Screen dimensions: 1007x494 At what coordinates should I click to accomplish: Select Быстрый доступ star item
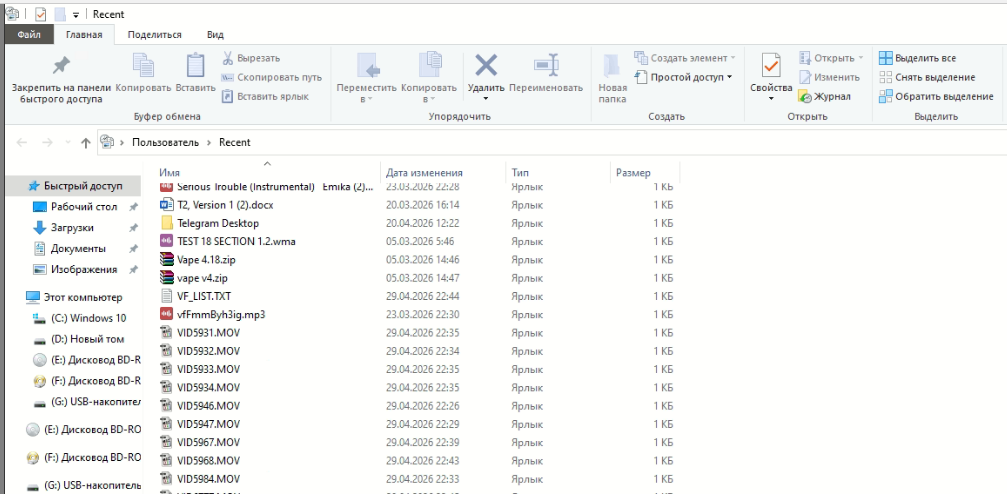point(73,186)
